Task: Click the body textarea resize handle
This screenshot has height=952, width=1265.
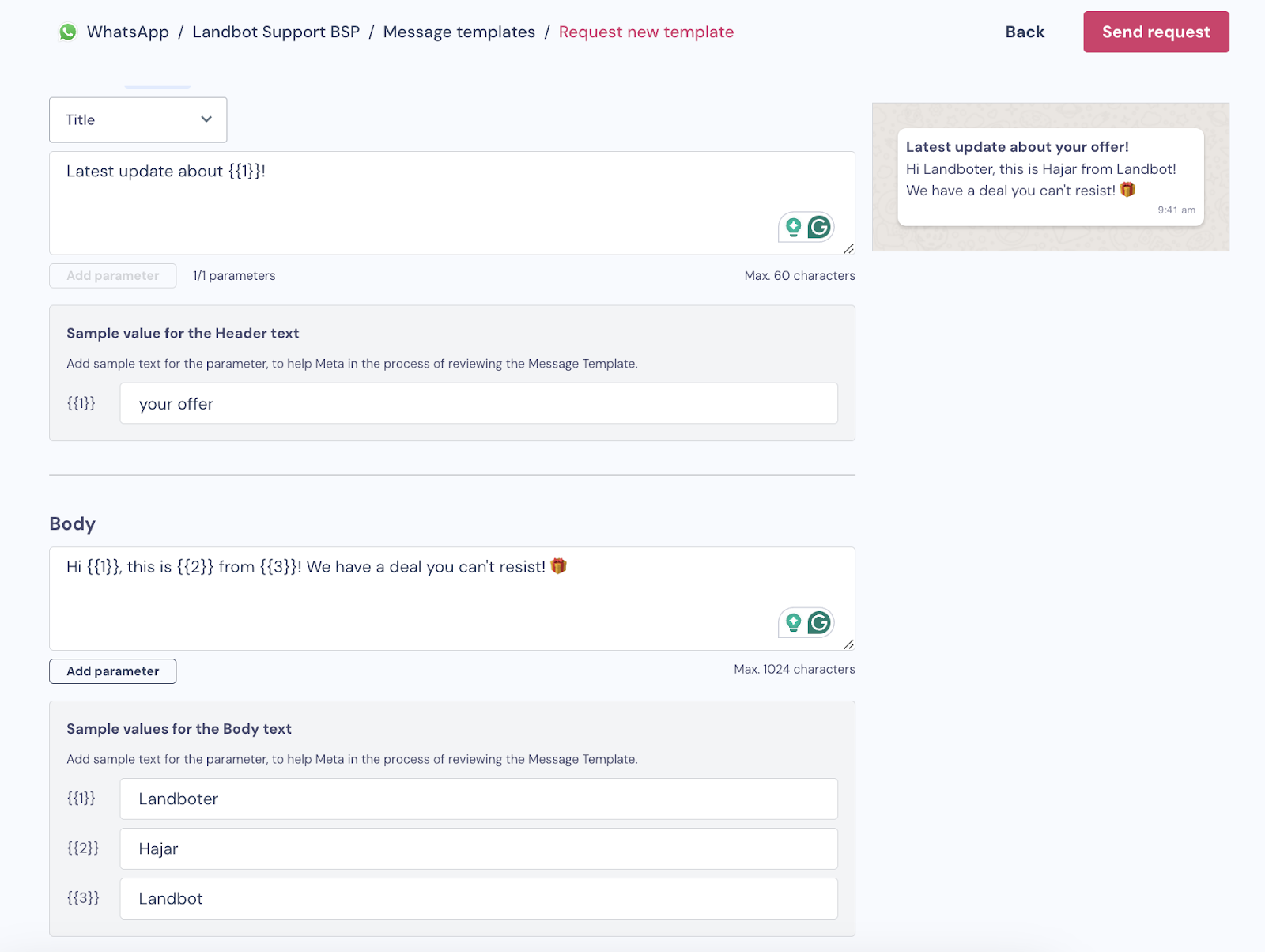Action: point(848,644)
